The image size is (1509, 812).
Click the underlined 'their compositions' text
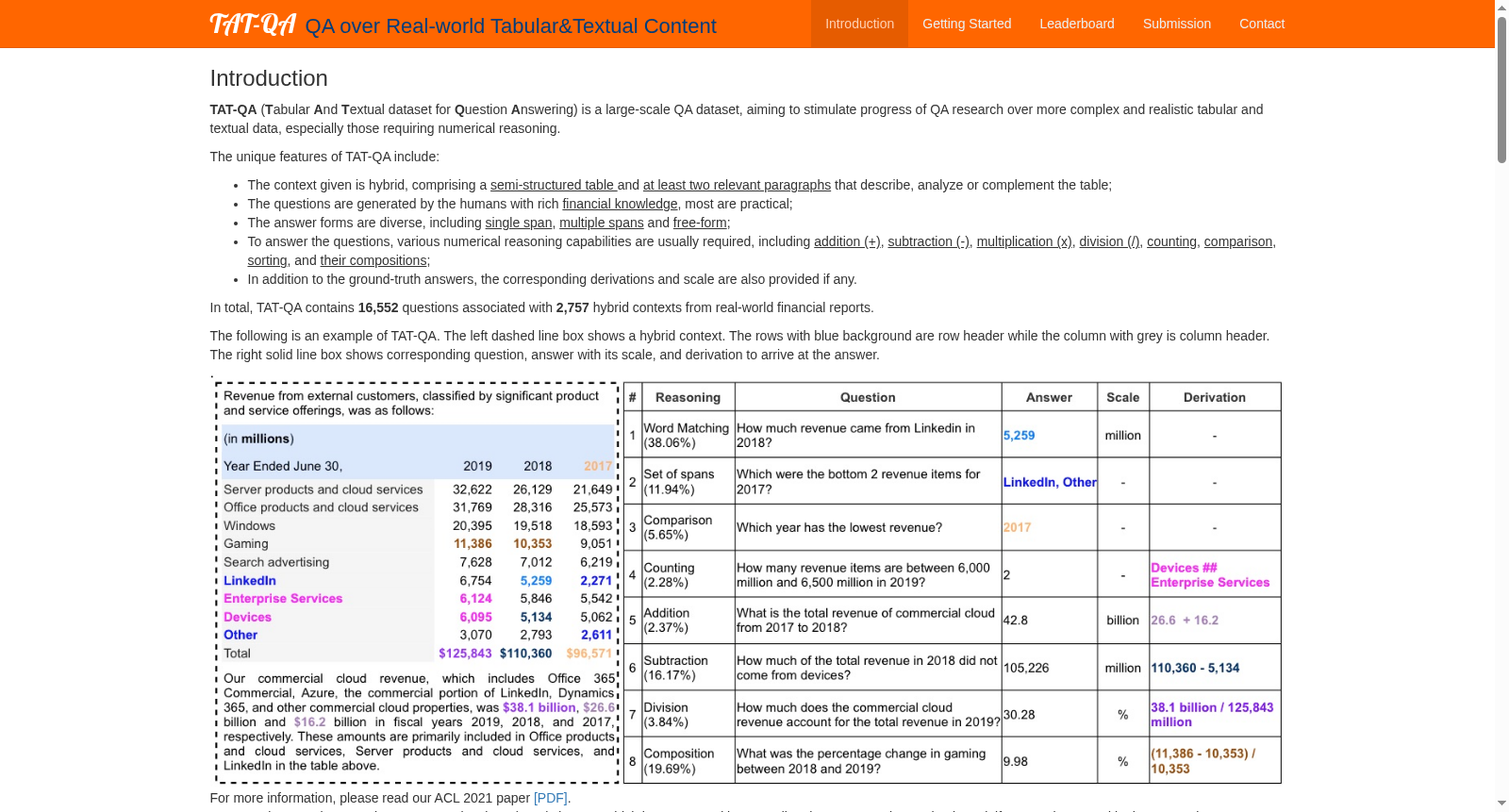[x=373, y=260]
